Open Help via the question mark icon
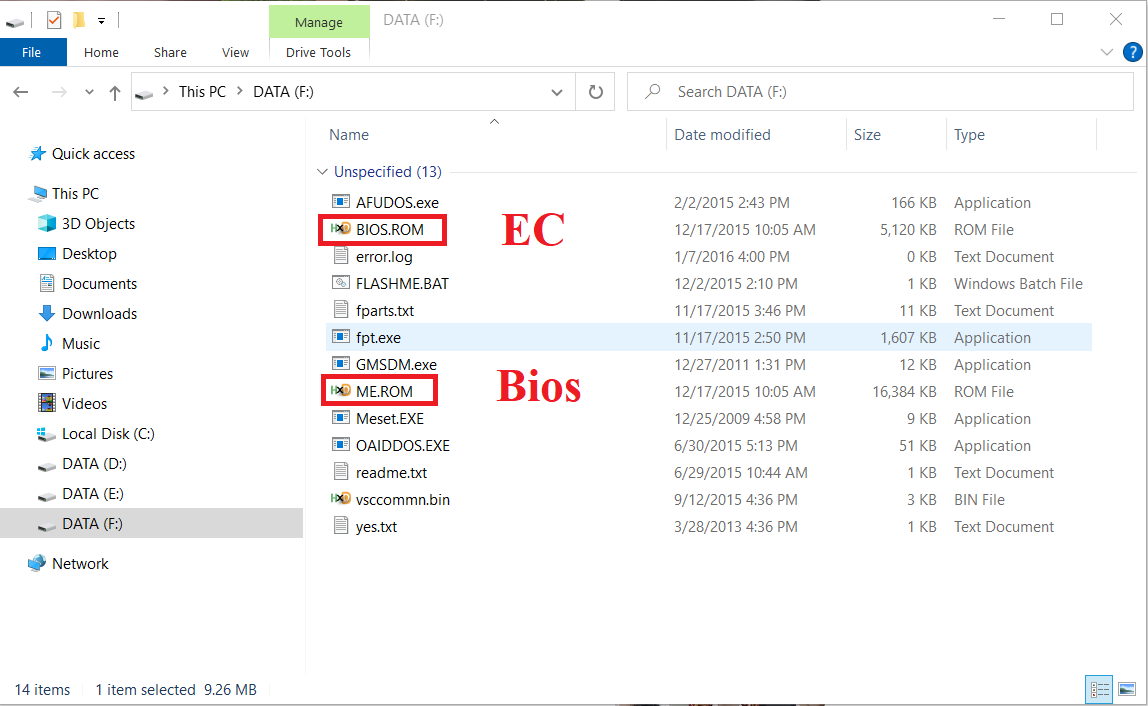 pyautogui.click(x=1133, y=52)
